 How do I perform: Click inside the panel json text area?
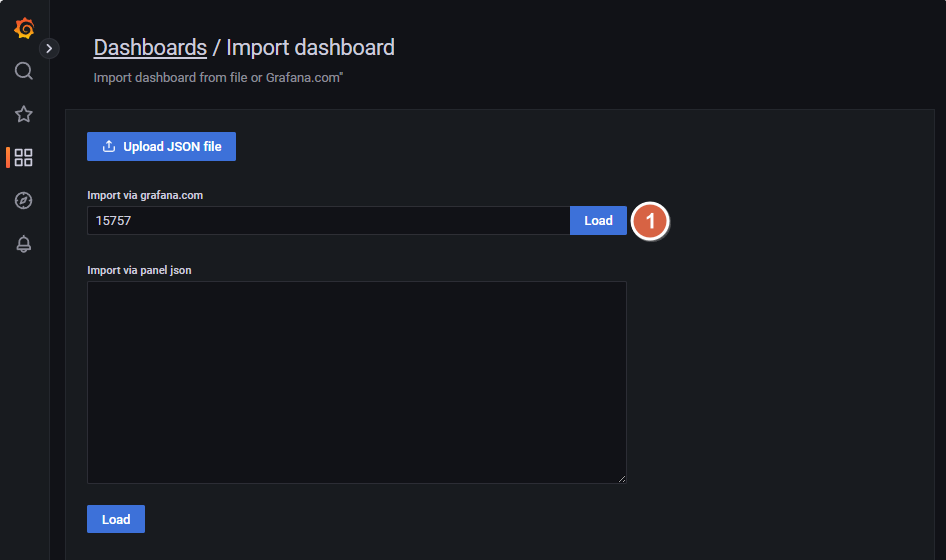(357, 382)
